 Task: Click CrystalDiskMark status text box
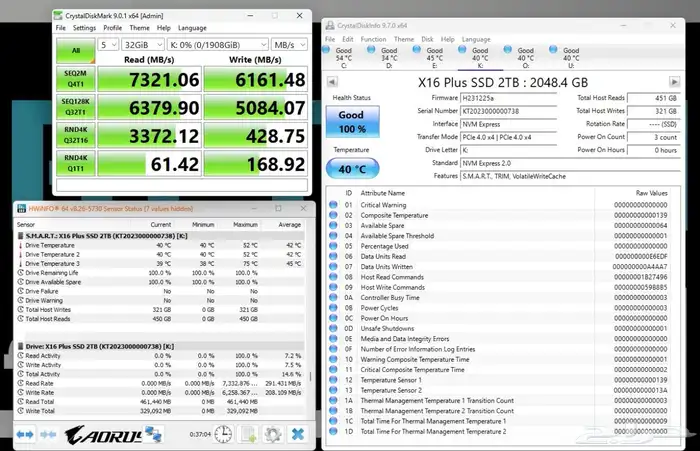point(182,185)
